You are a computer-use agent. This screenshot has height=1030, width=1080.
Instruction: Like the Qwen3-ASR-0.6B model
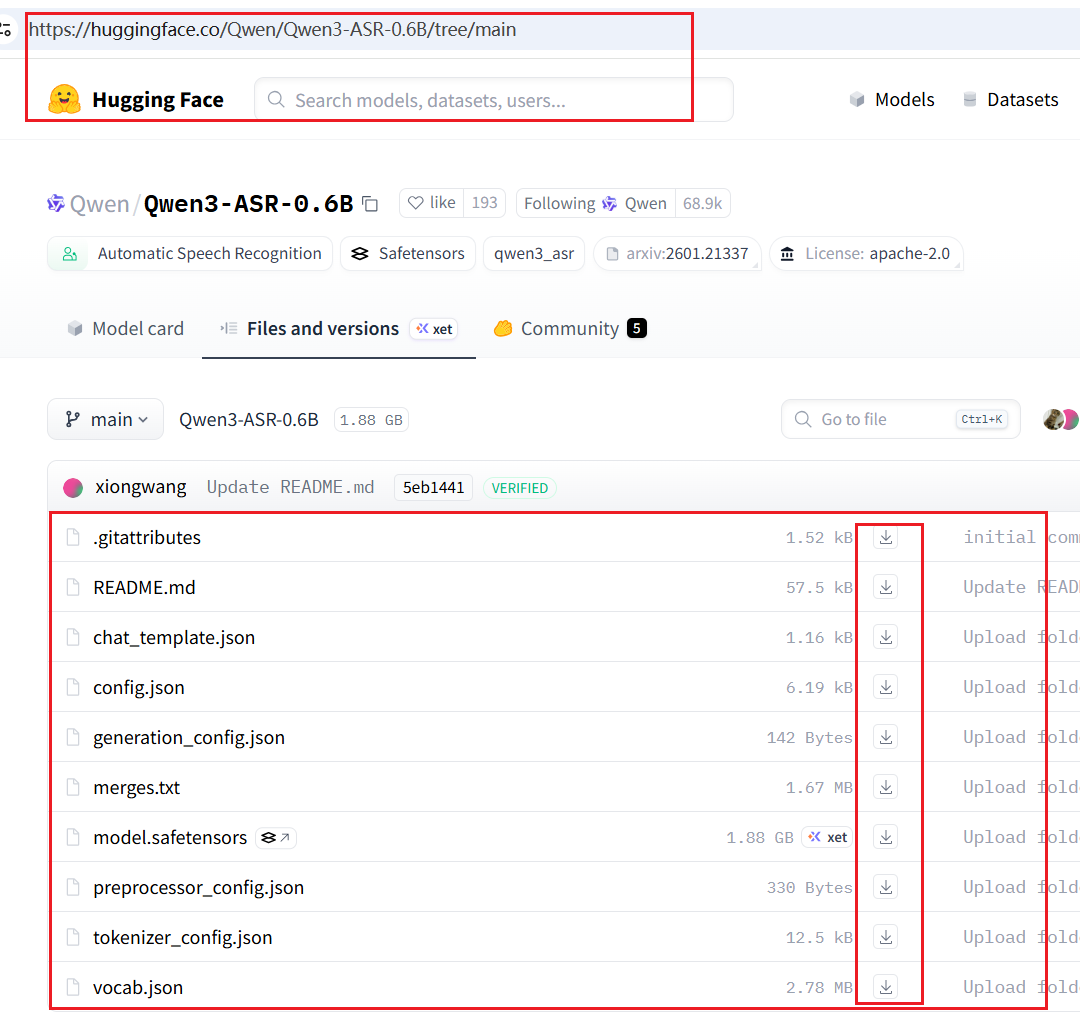[430, 203]
